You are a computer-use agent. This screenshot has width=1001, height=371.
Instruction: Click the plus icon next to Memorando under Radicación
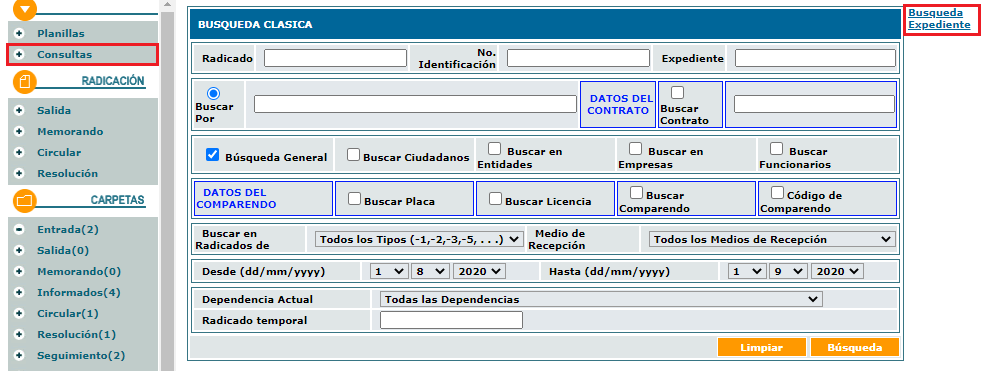click(x=19, y=132)
